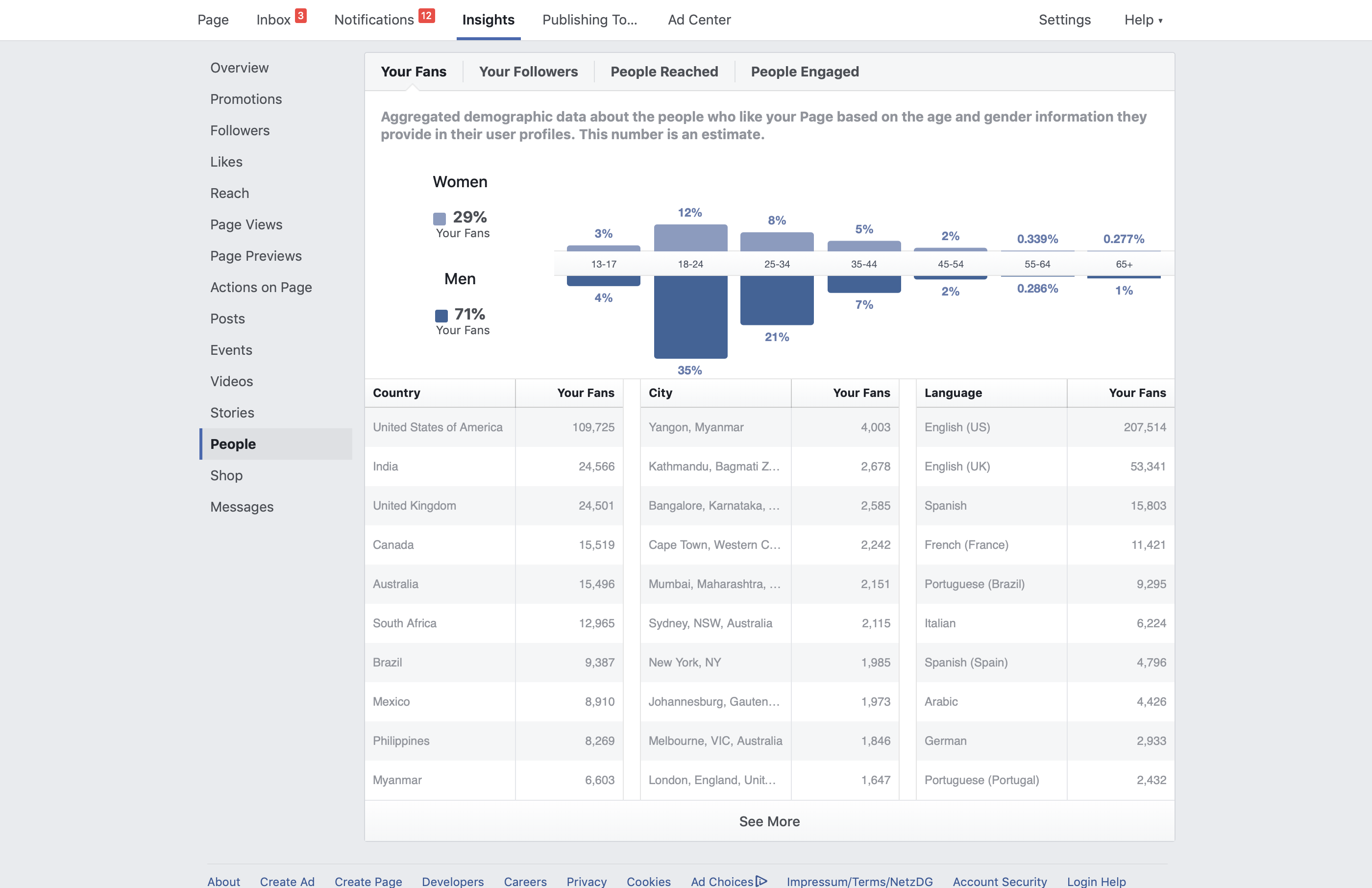
Task: Open the Account Security footer link
Action: pos(999,881)
